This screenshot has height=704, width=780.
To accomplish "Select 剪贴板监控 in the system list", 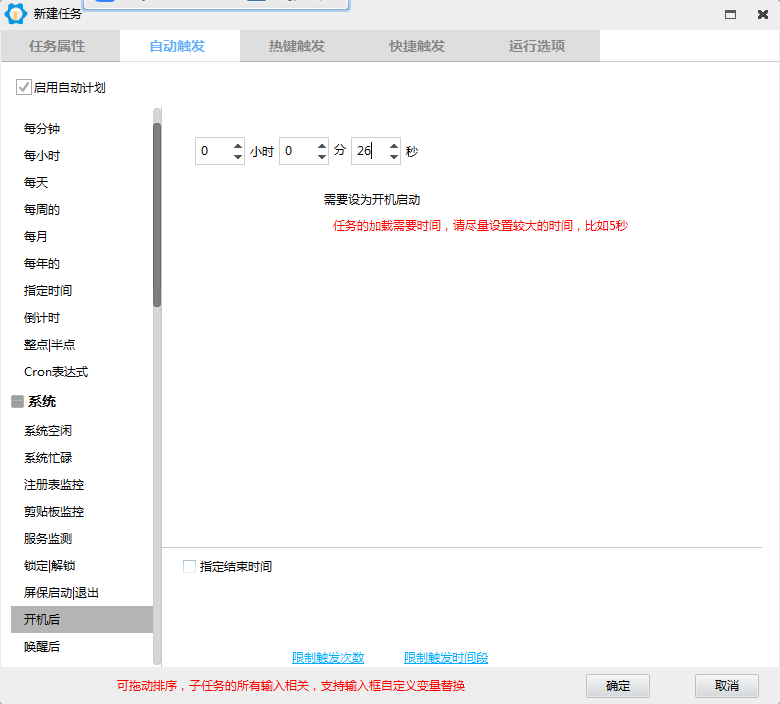I will [54, 512].
